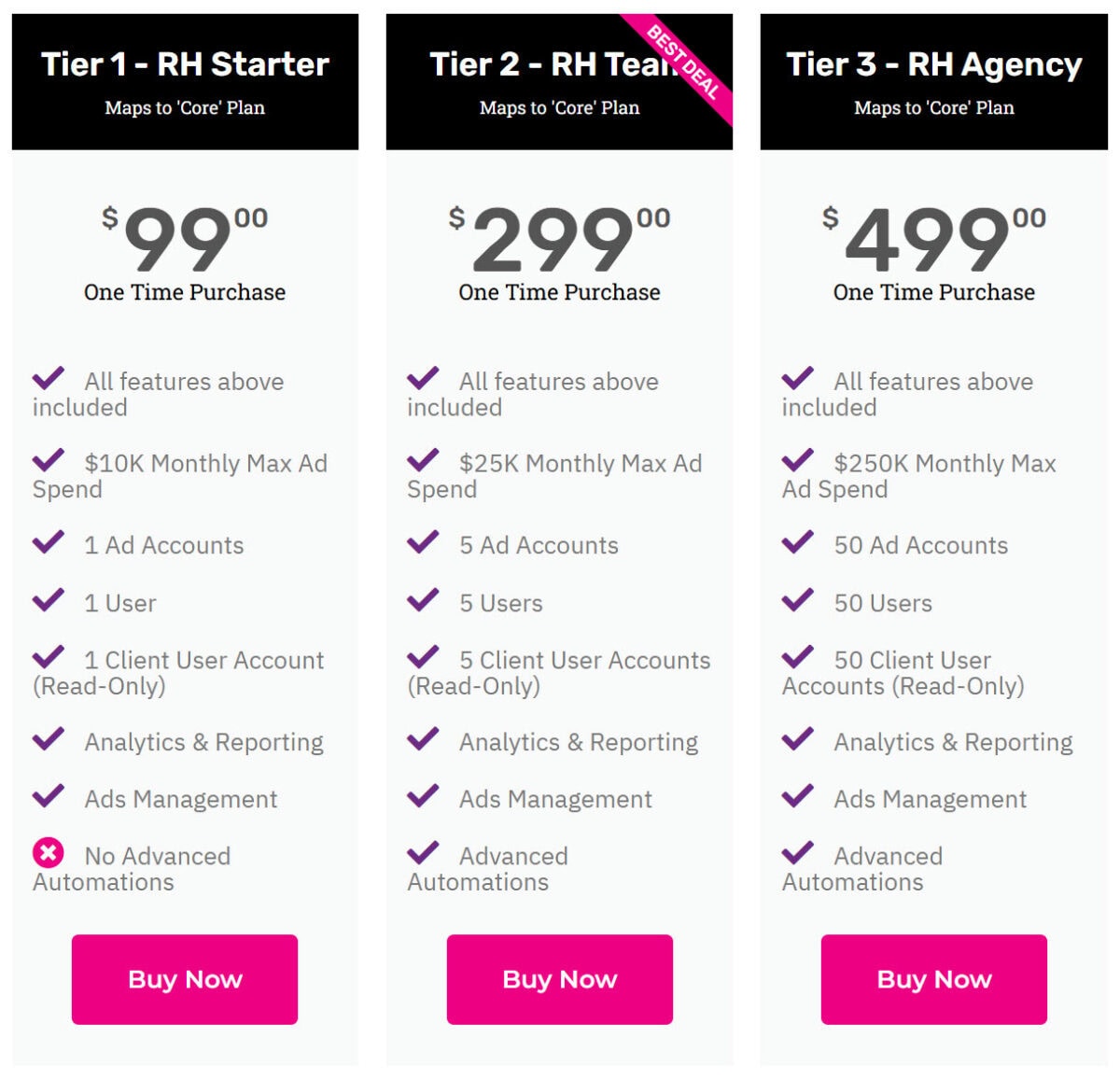
Task: Click the checkmark next to '$250K Monthly Max Ad Spend'
Action: 799,460
